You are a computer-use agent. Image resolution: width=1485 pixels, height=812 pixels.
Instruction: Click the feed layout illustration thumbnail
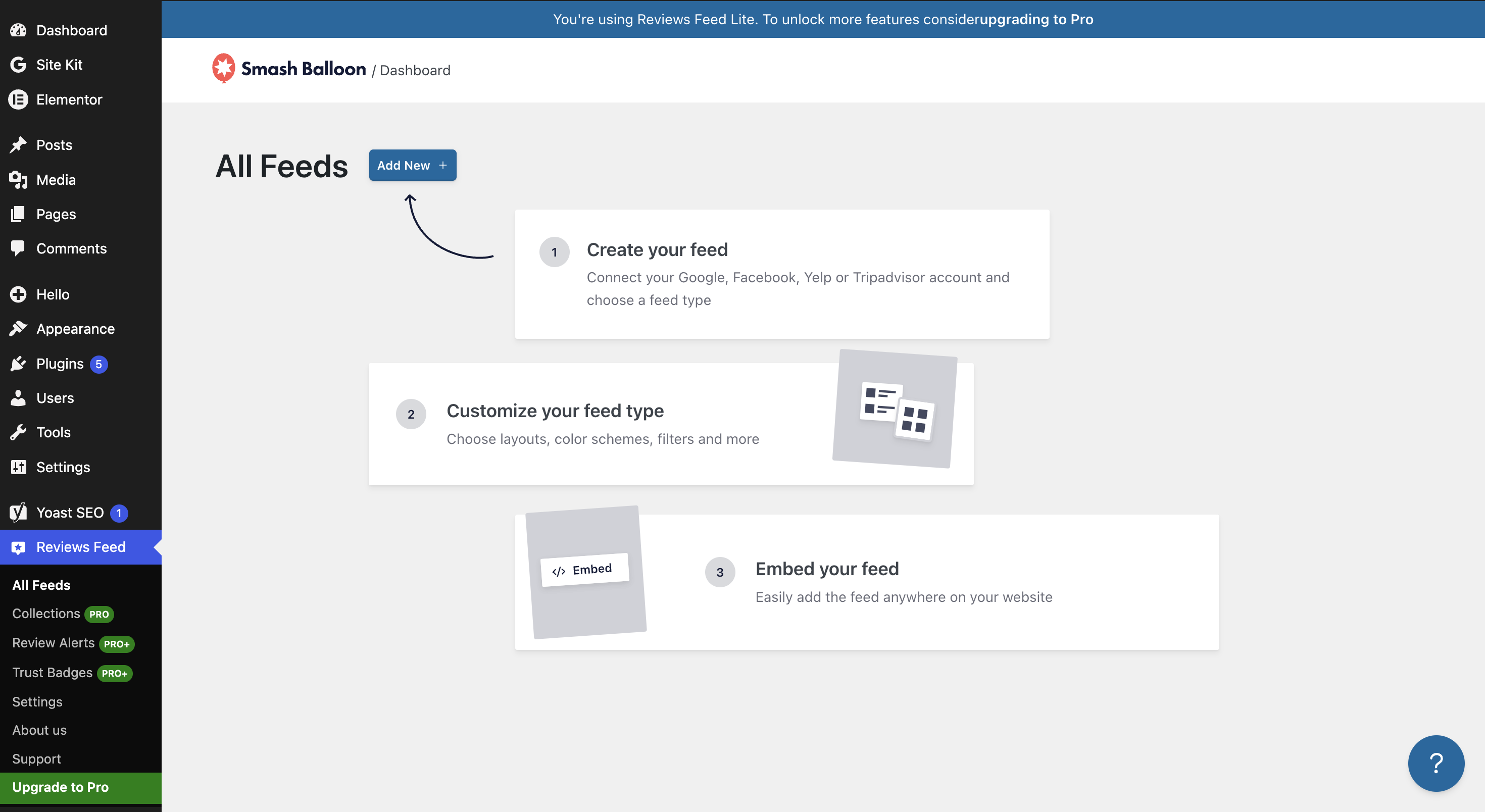pyautogui.click(x=895, y=409)
